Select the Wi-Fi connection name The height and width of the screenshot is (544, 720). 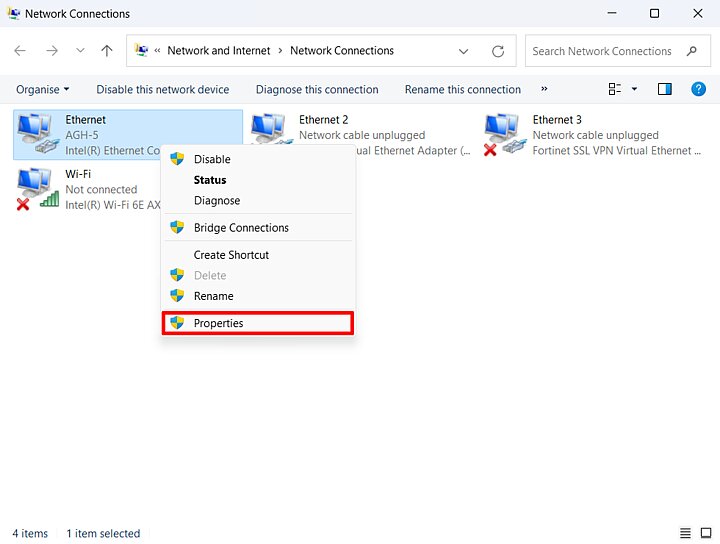pyautogui.click(x=78, y=174)
